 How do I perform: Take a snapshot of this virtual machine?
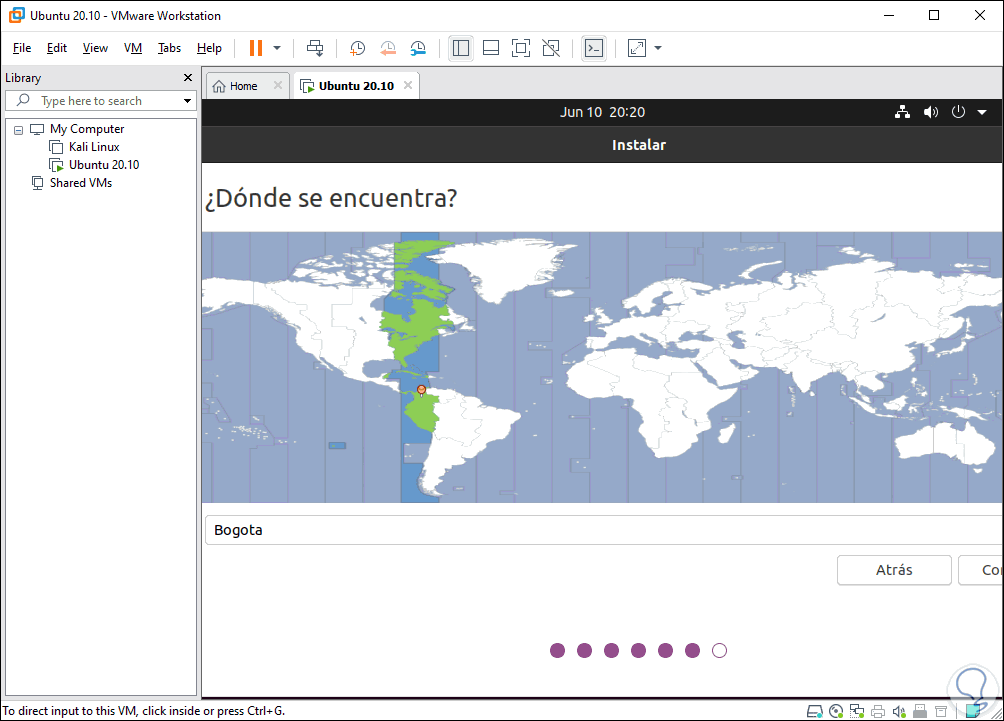pos(357,48)
